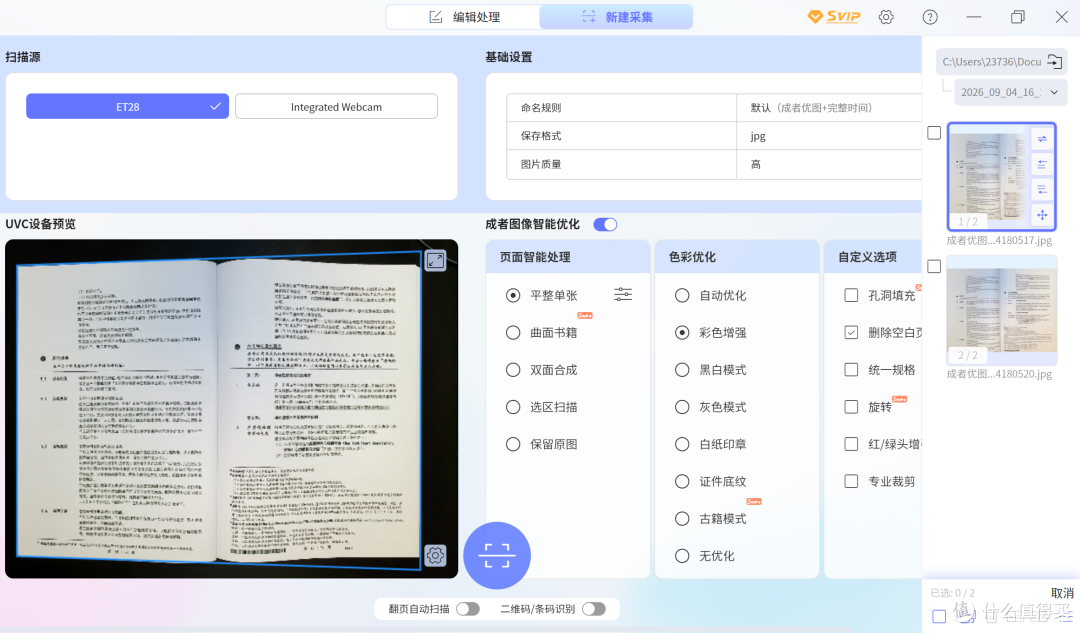1080x633 pixels.
Task: Open application settings gear in title bar
Action: [x=886, y=17]
